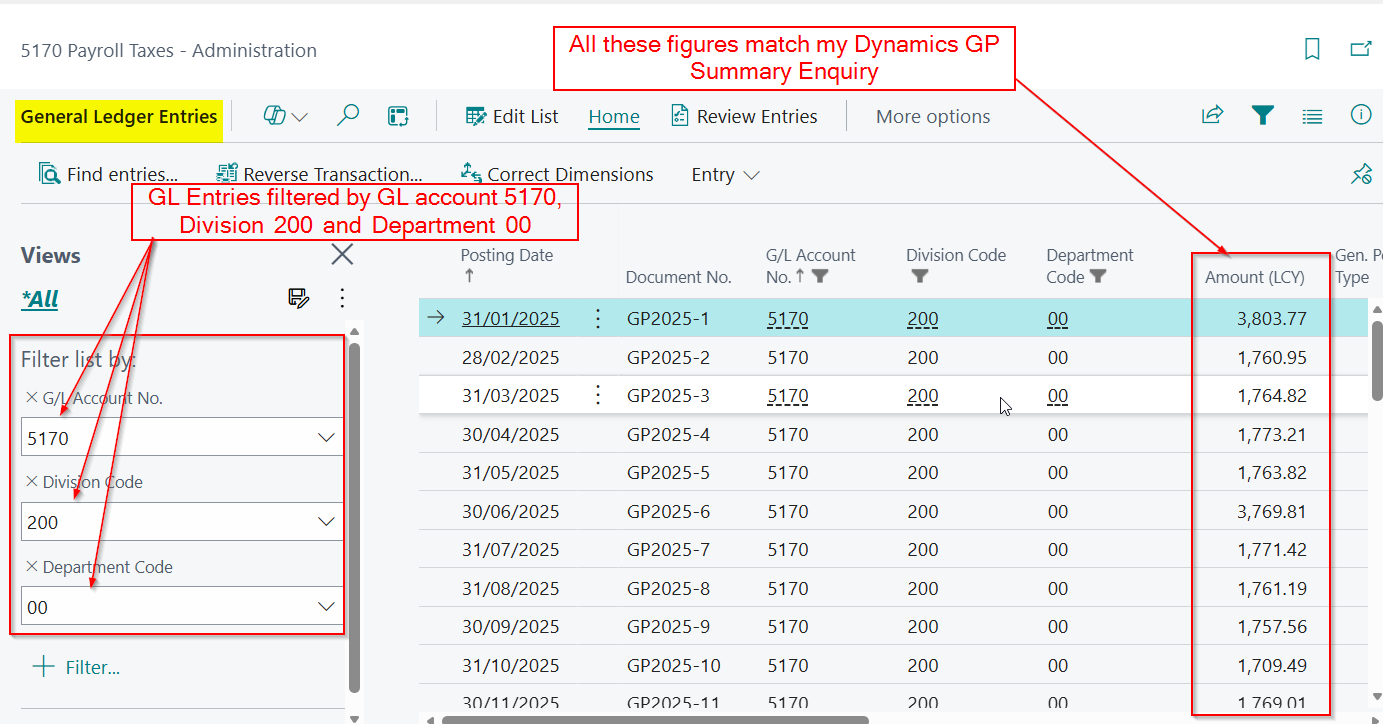Expand the G/L Account No. filter dropdown

pyautogui.click(x=325, y=438)
